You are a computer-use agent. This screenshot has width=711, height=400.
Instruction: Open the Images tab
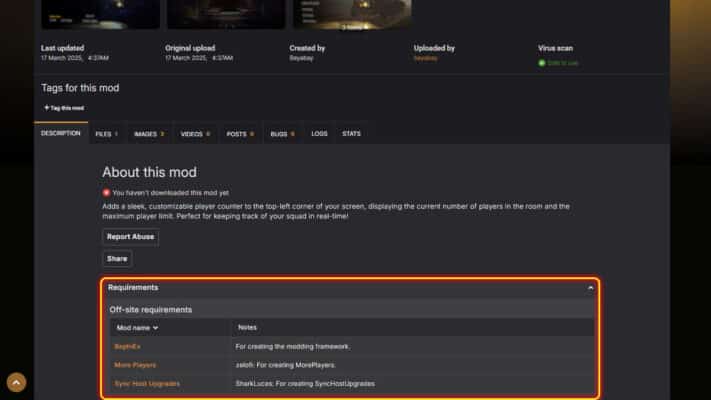pos(148,133)
